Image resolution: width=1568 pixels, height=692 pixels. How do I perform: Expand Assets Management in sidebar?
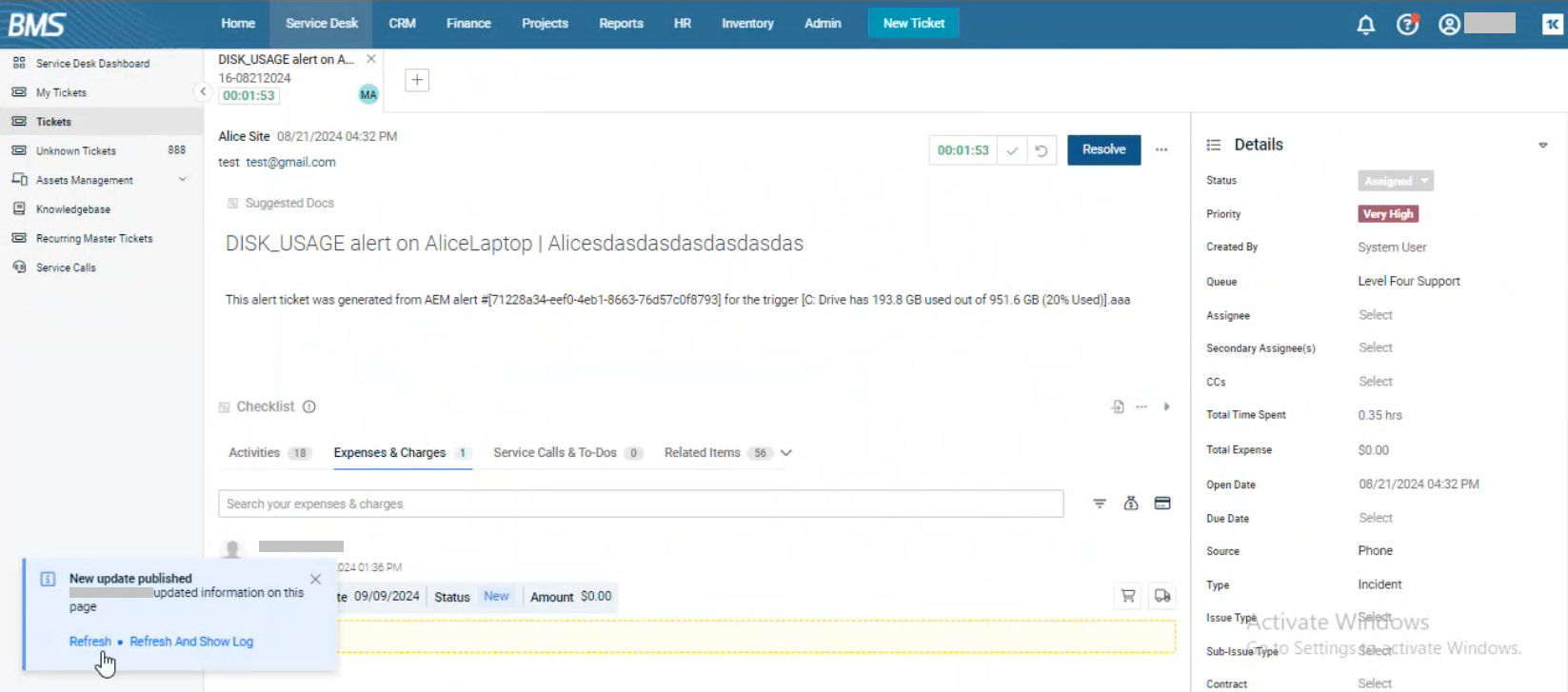pos(182,180)
